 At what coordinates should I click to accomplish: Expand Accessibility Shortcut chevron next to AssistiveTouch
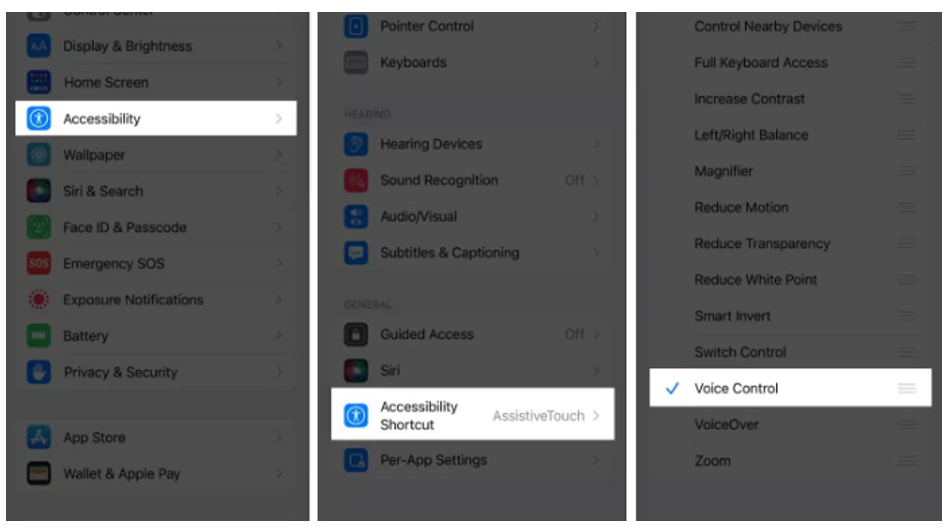coord(596,416)
